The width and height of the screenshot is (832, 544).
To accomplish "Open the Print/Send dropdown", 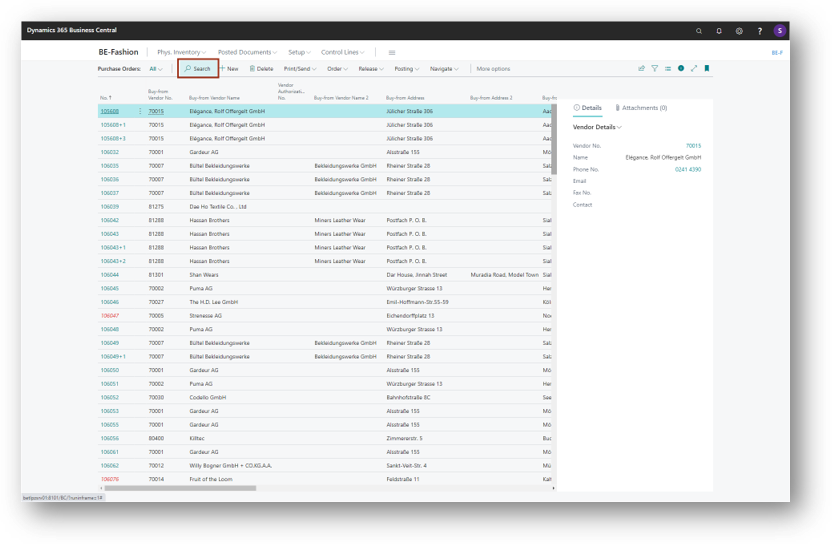I will click(300, 68).
